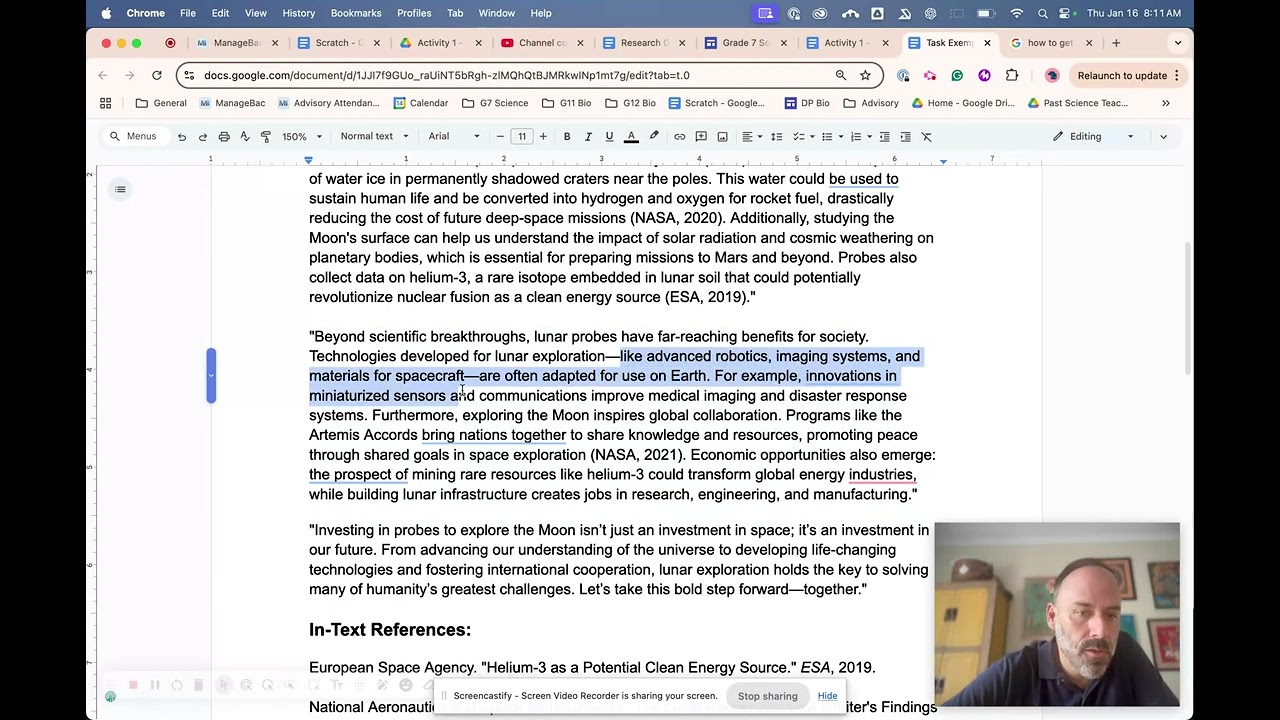Click the font size field showing 11
1280x720 pixels.
click(x=522, y=137)
